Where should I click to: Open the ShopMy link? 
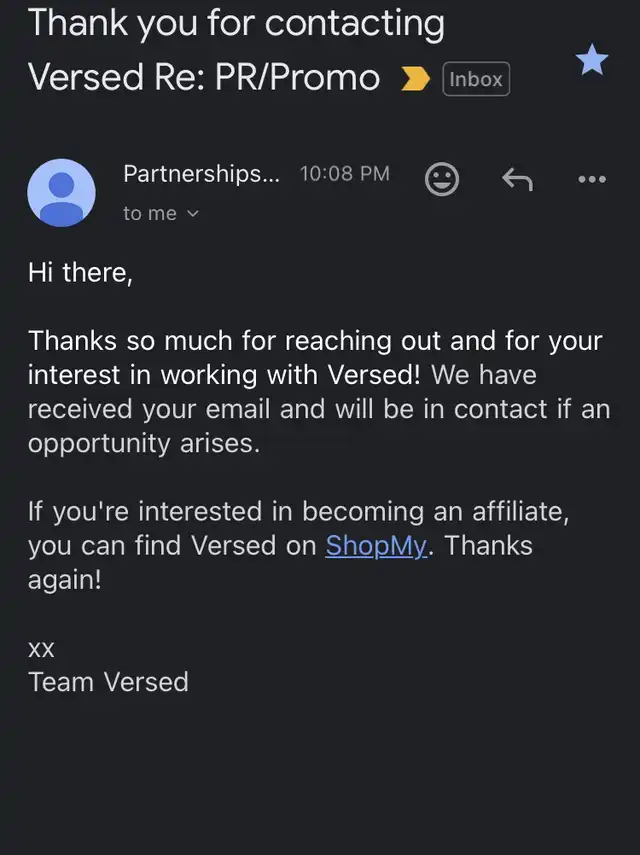point(376,546)
